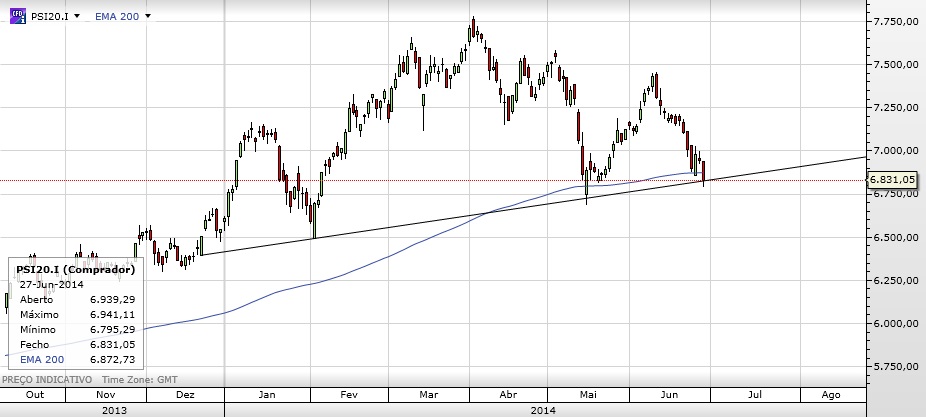Click the CFD instrument icon beside PSI20.I
Screen dimensions: 926x417
(18, 15)
